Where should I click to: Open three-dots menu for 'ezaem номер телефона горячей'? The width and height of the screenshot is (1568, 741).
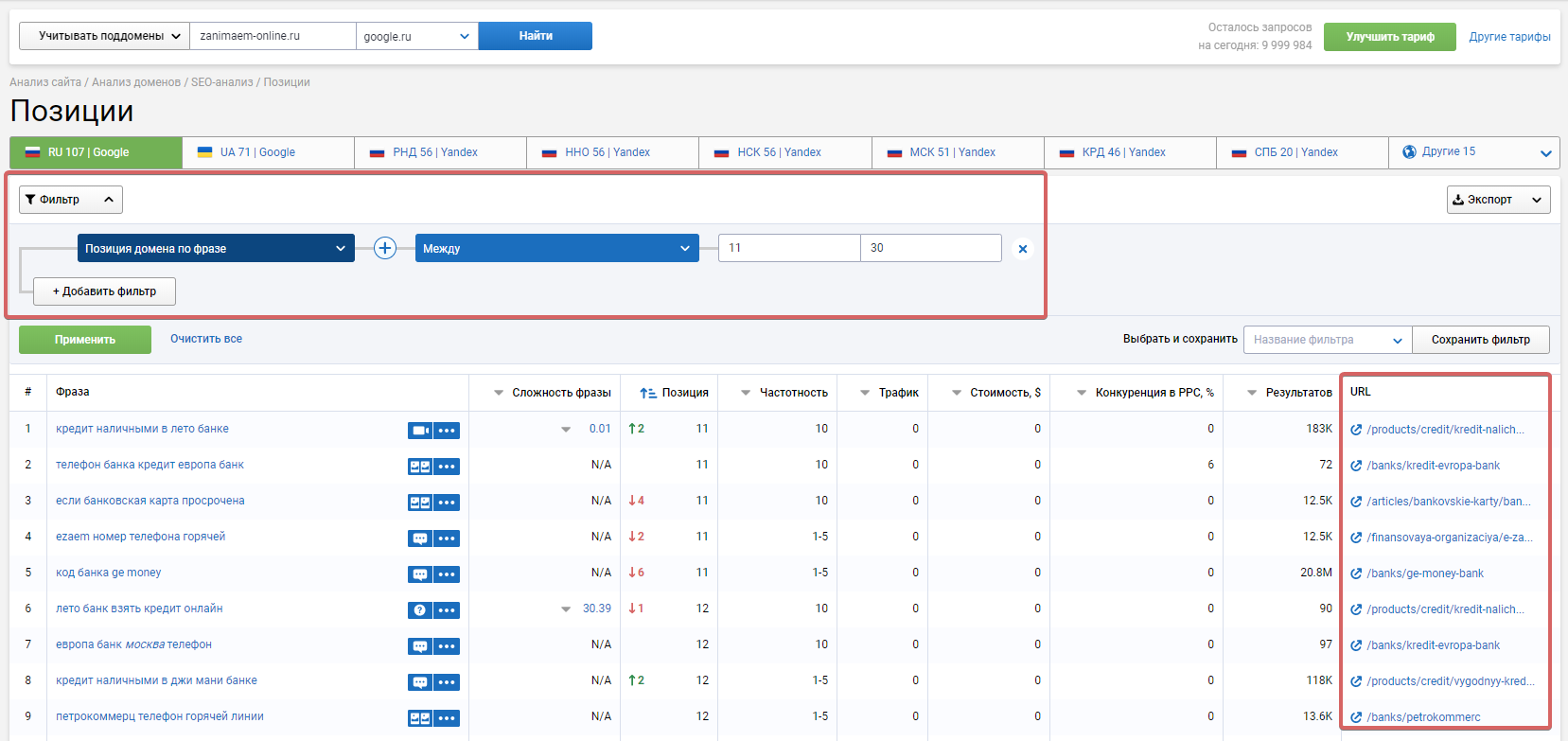tap(448, 538)
